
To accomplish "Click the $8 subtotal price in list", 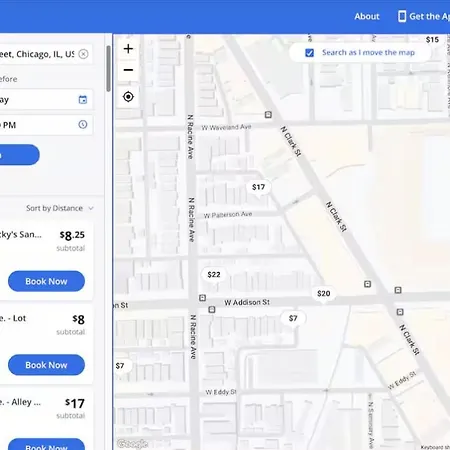I will (79, 319).
